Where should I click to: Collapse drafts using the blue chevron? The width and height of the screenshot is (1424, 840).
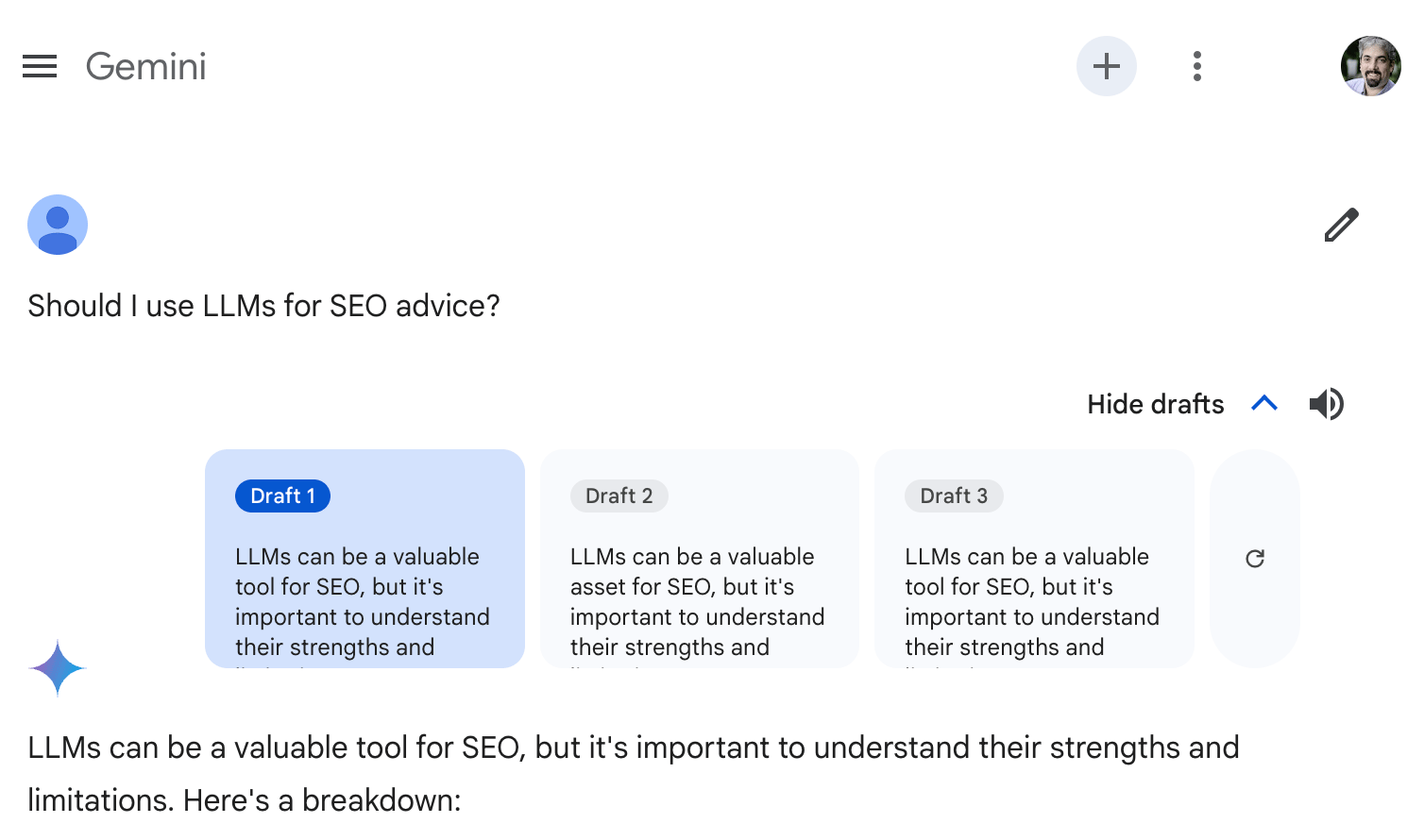pos(1263,404)
